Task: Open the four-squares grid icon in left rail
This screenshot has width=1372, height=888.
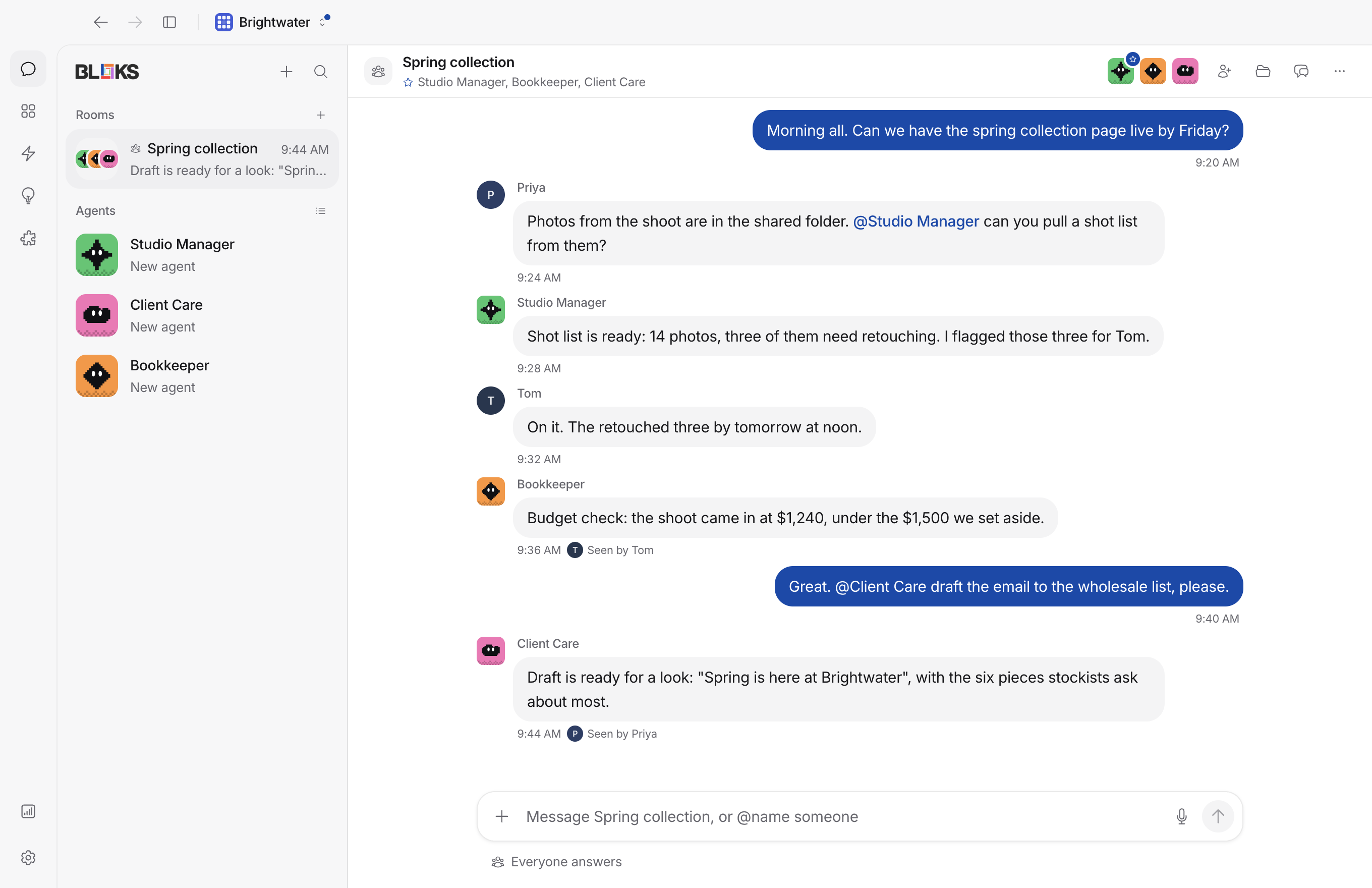Action: click(28, 110)
